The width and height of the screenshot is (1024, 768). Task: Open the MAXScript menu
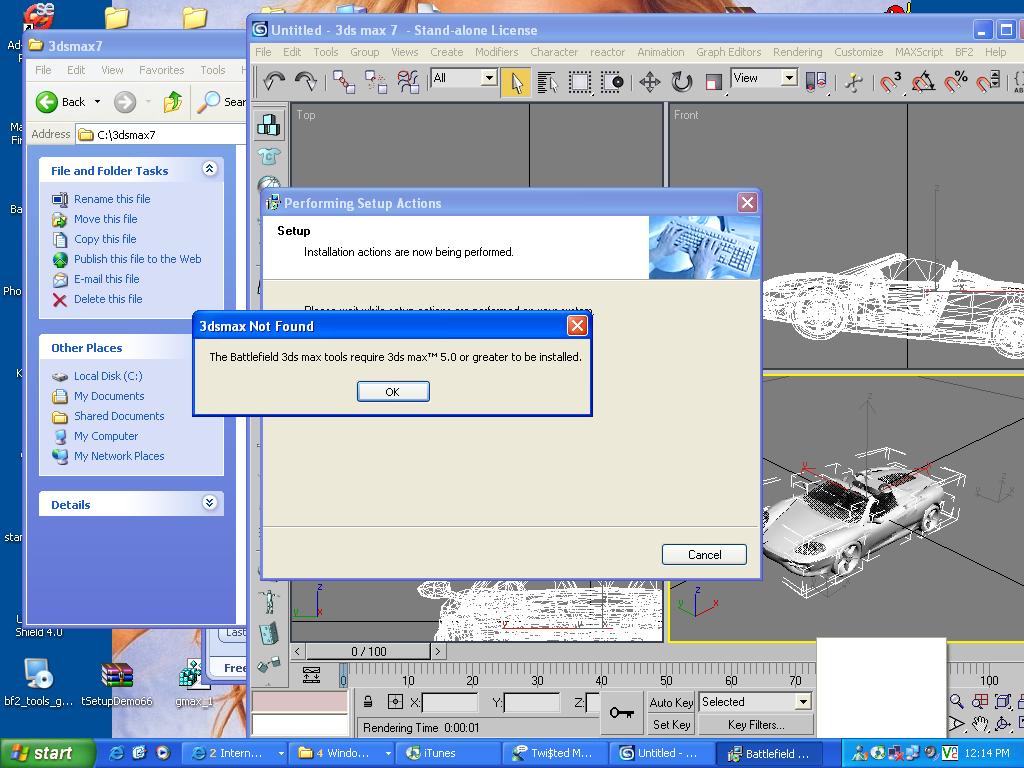[919, 52]
